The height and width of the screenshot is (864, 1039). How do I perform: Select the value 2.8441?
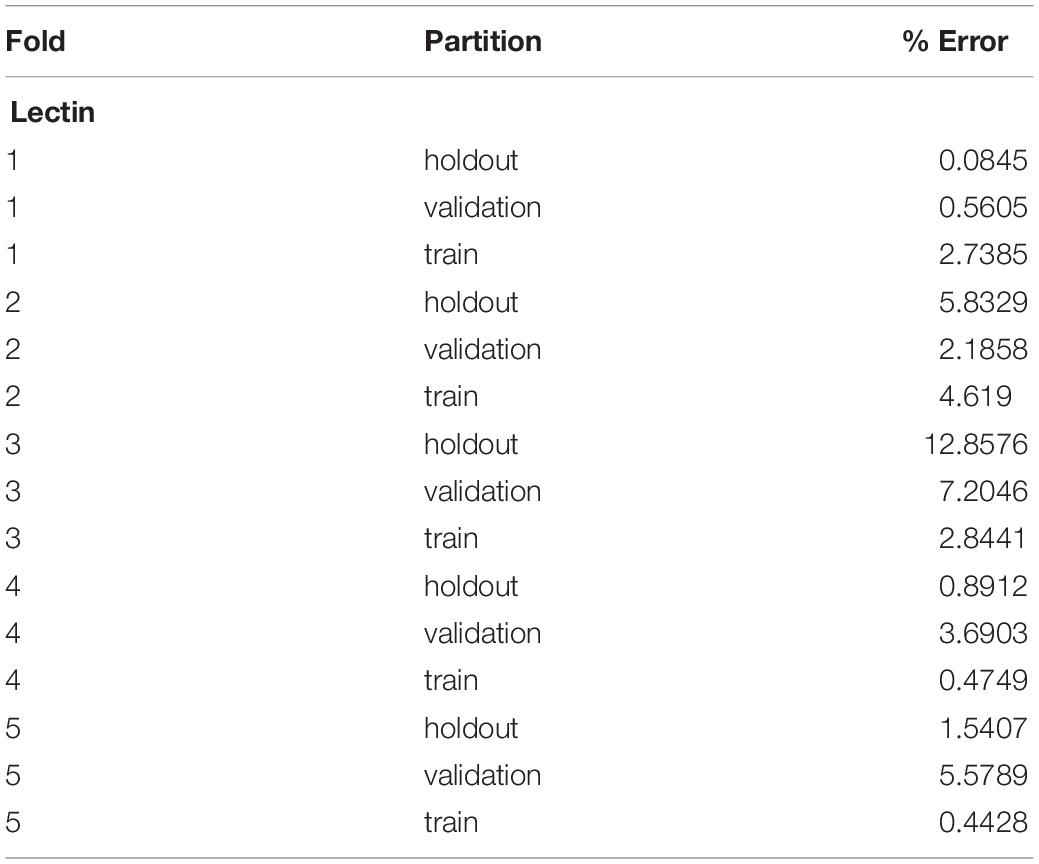(983, 538)
